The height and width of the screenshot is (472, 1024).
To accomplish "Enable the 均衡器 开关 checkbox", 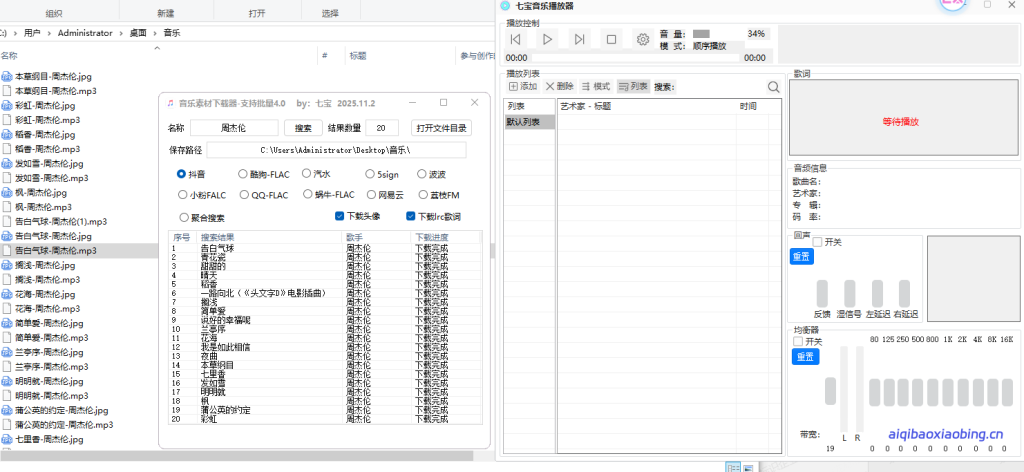I will coord(797,341).
